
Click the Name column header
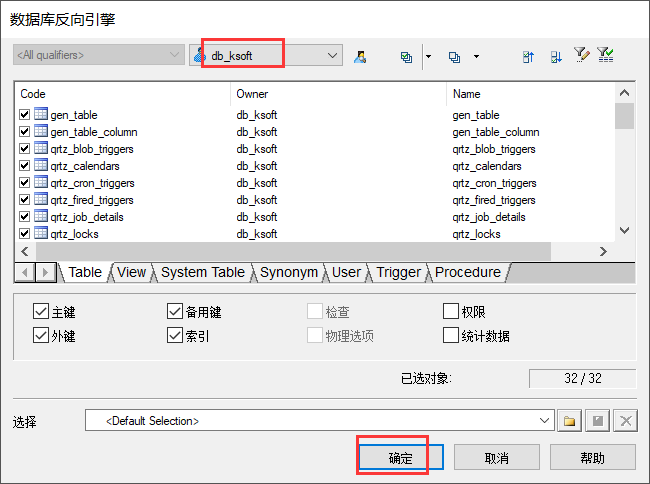click(531, 94)
